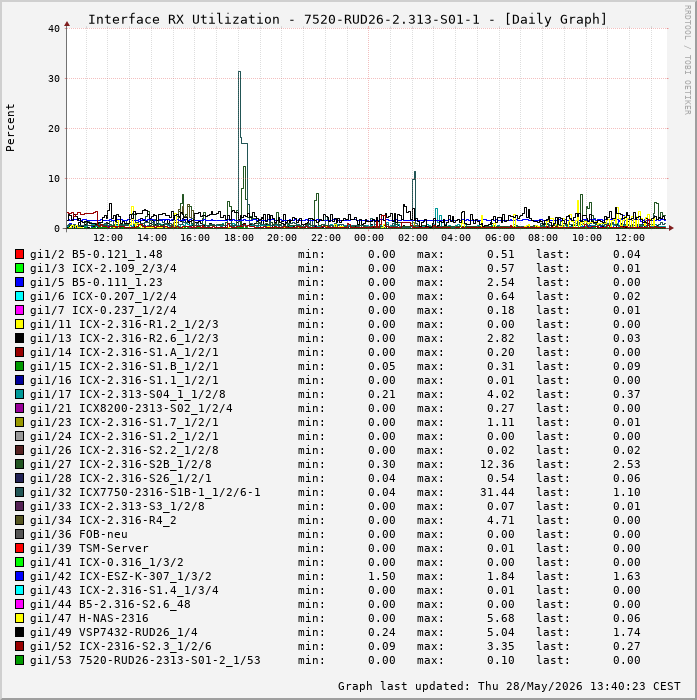Image resolution: width=697 pixels, height=700 pixels.
Task: Click the teal swatch for gi1/17 ICX-2.313-S04_1
Action: pyautogui.click(x=19, y=394)
